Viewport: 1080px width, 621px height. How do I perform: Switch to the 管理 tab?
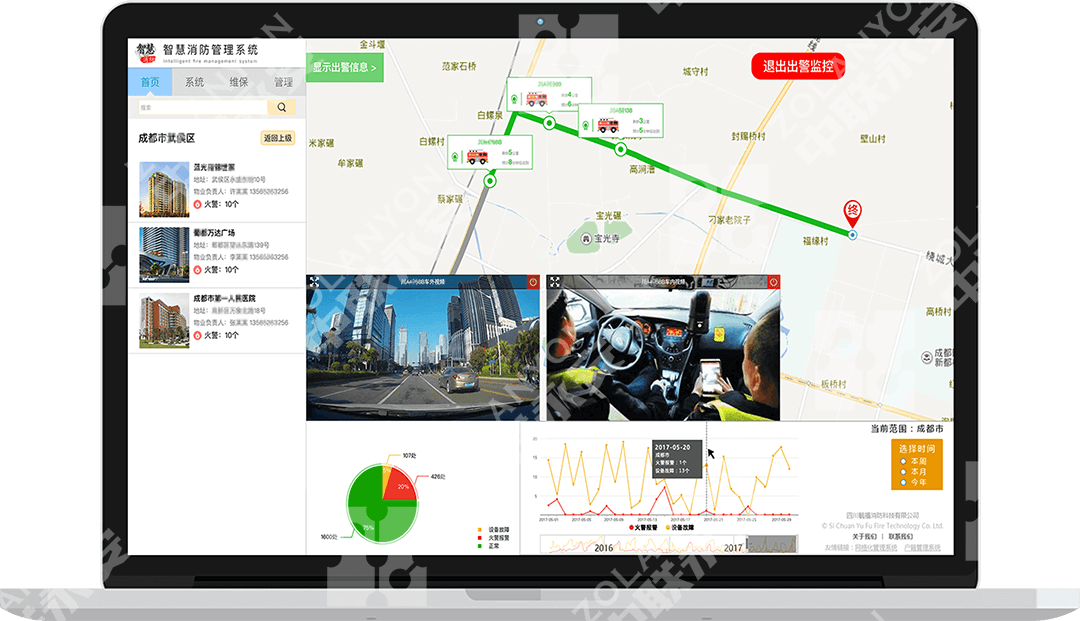283,83
